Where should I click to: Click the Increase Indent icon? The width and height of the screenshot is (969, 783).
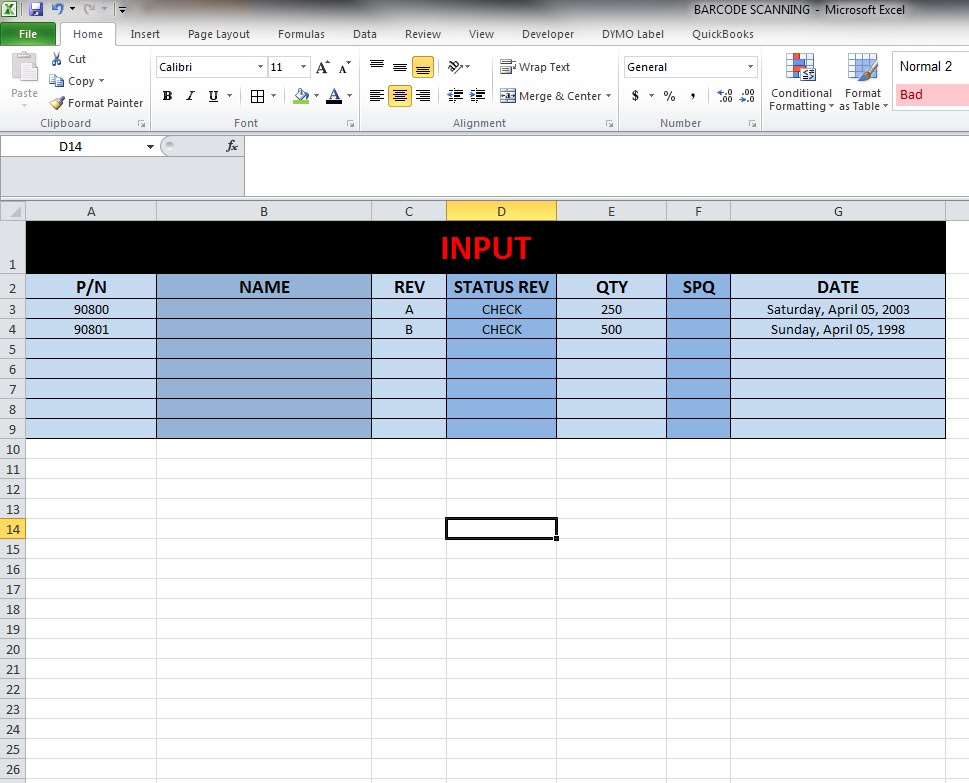tap(477, 95)
